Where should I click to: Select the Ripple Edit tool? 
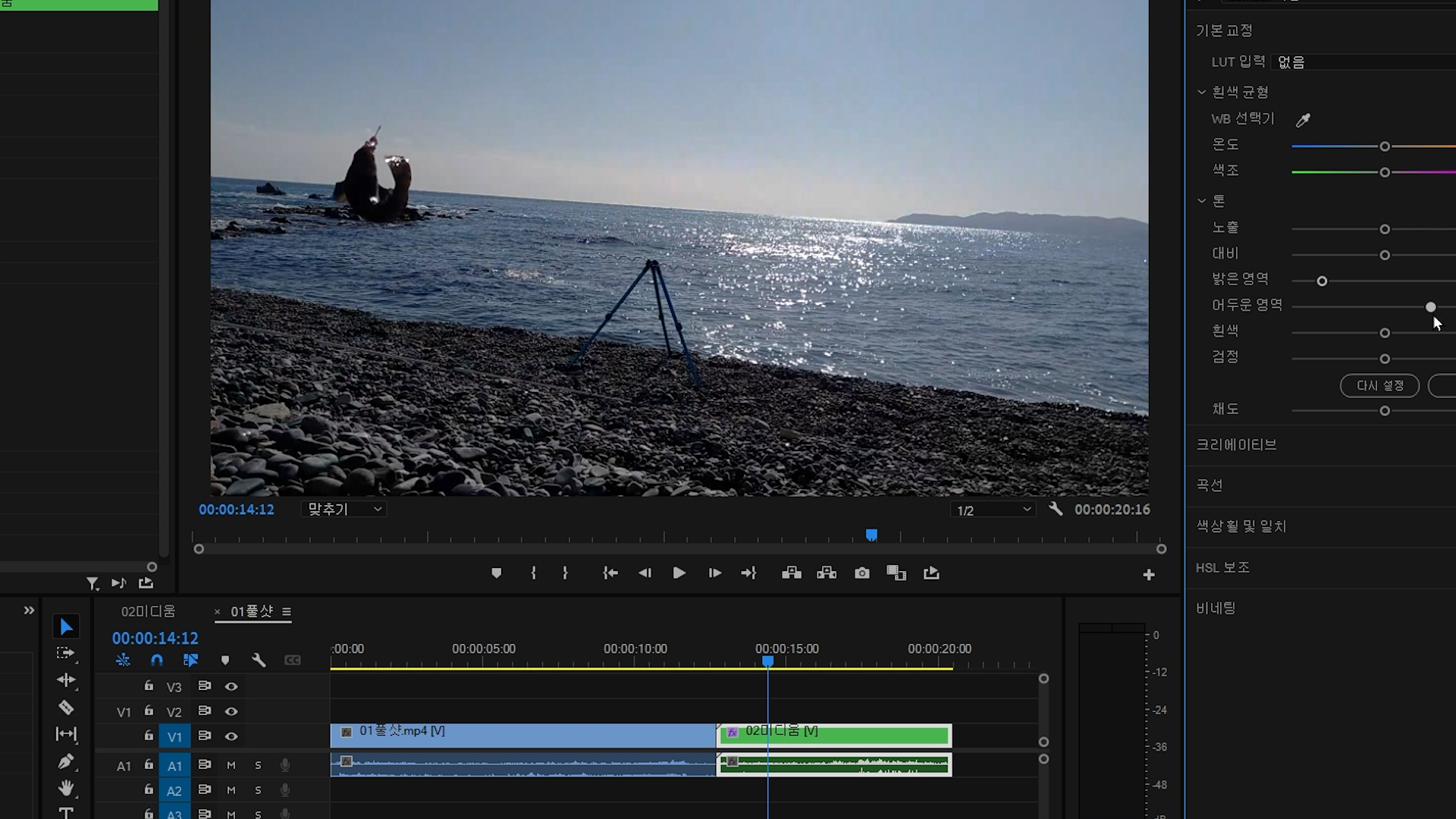[x=66, y=680]
